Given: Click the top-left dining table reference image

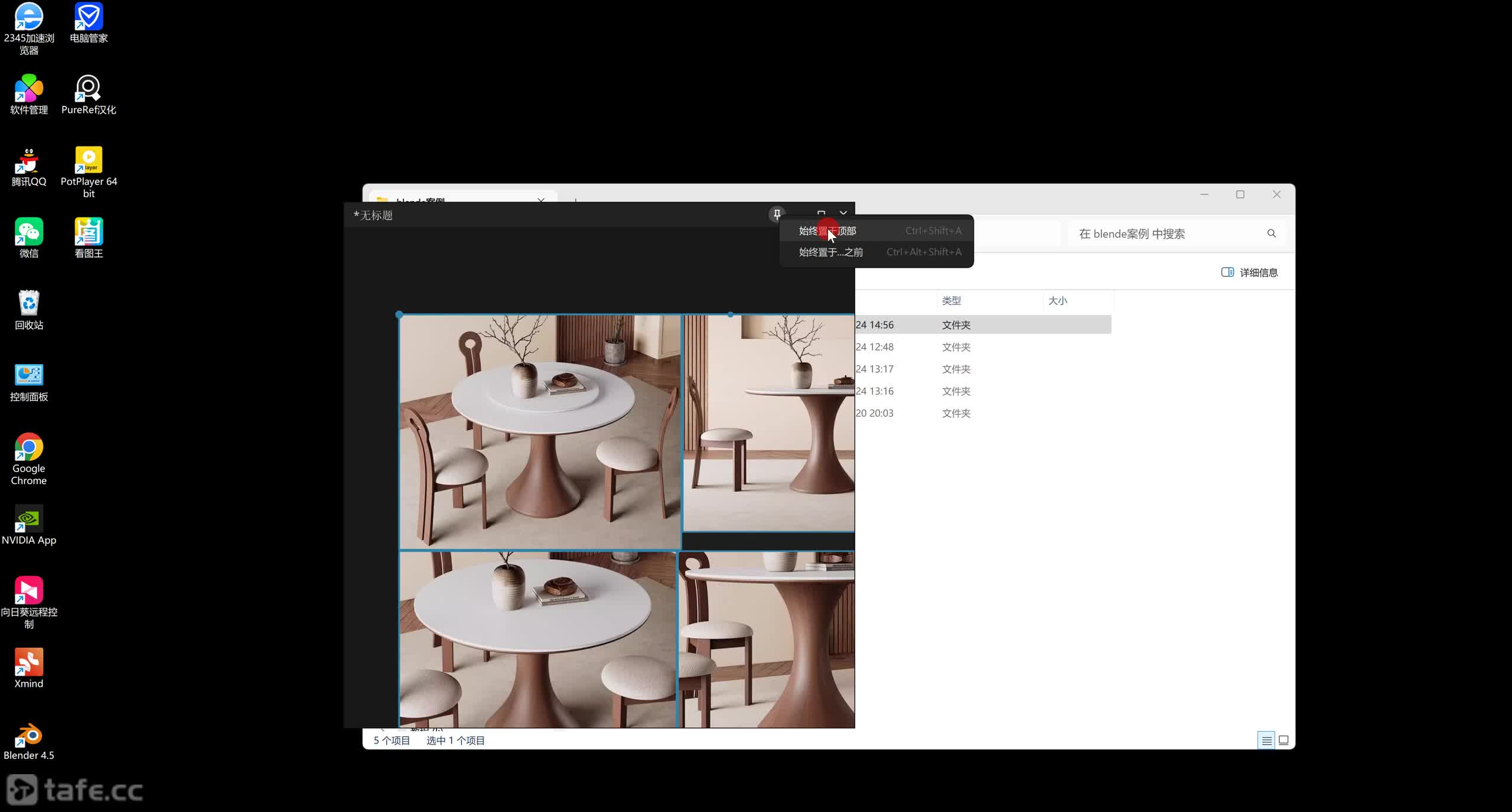Looking at the screenshot, I should [539, 431].
